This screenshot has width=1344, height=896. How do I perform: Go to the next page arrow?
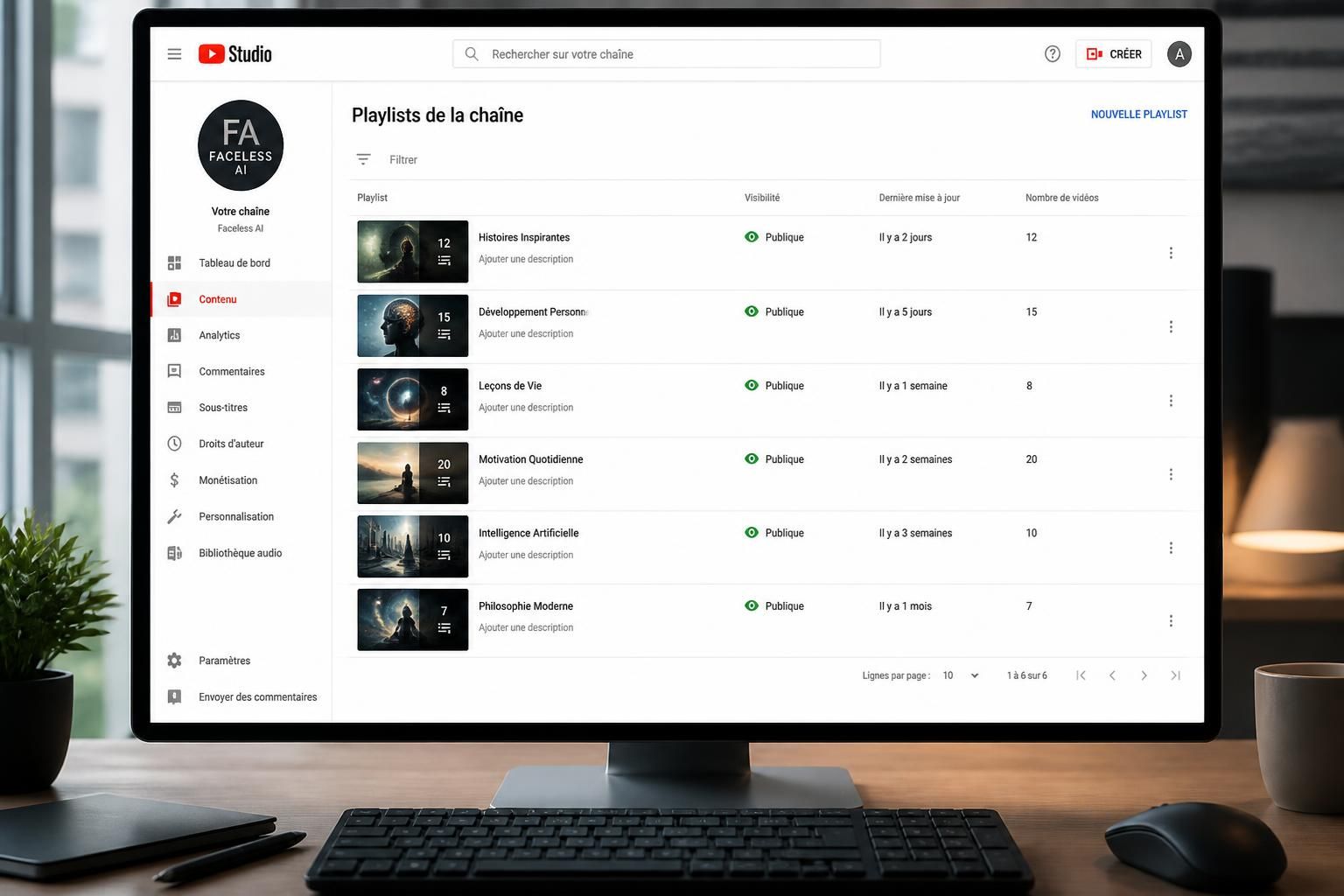[x=1144, y=675]
